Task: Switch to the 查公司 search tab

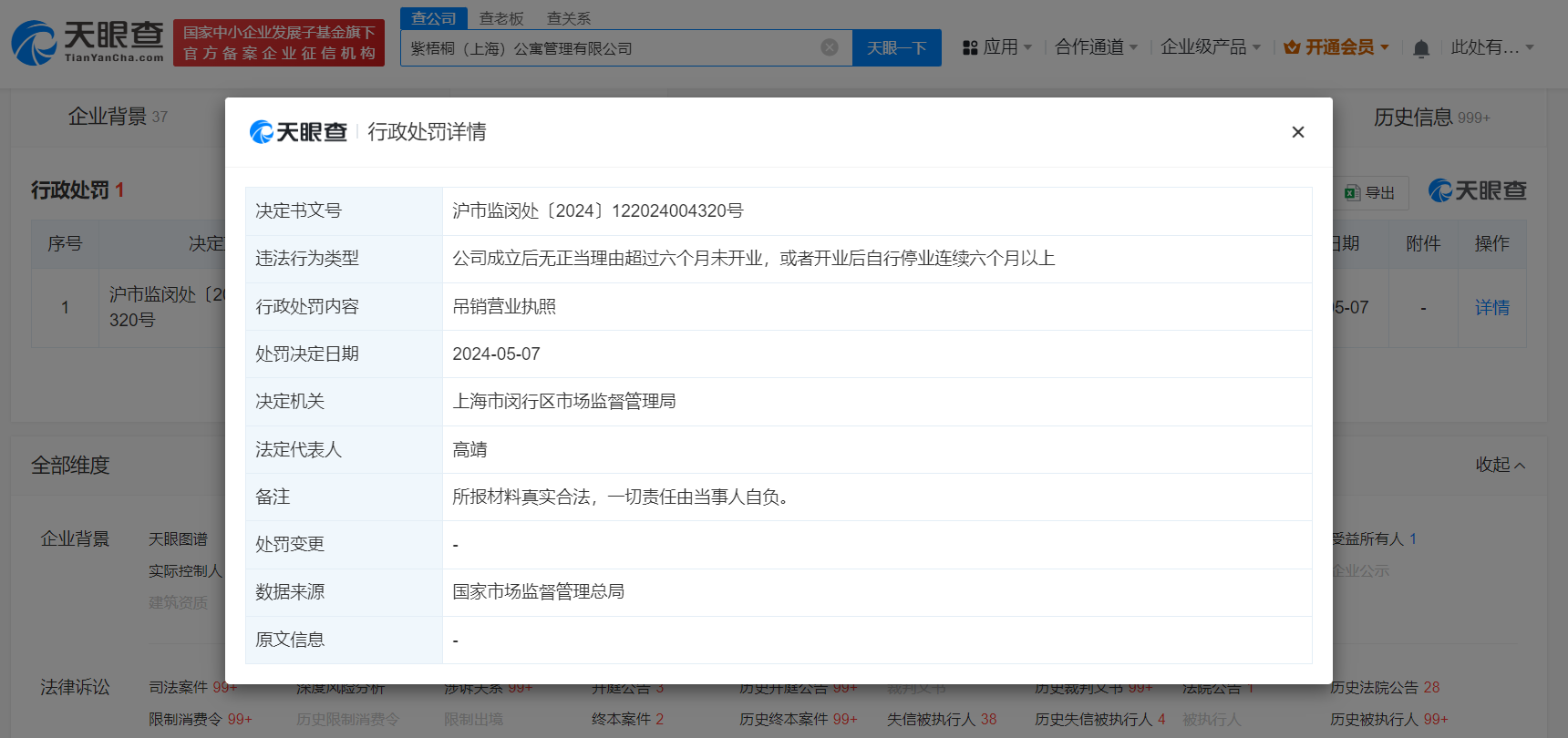Action: coord(434,18)
